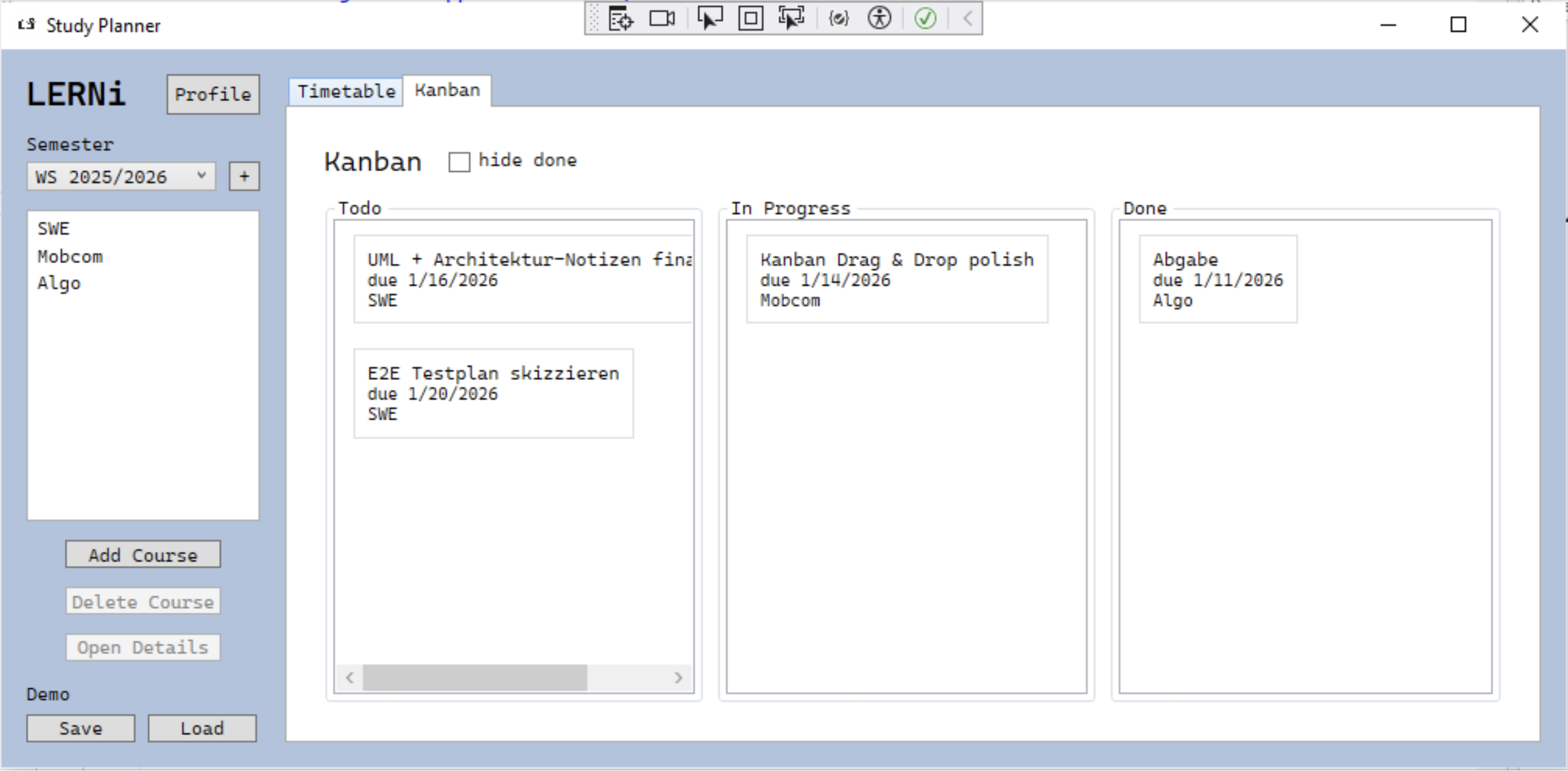This screenshot has width=1568, height=771.
Task: Select Mobcom in the course list
Action: (70, 257)
